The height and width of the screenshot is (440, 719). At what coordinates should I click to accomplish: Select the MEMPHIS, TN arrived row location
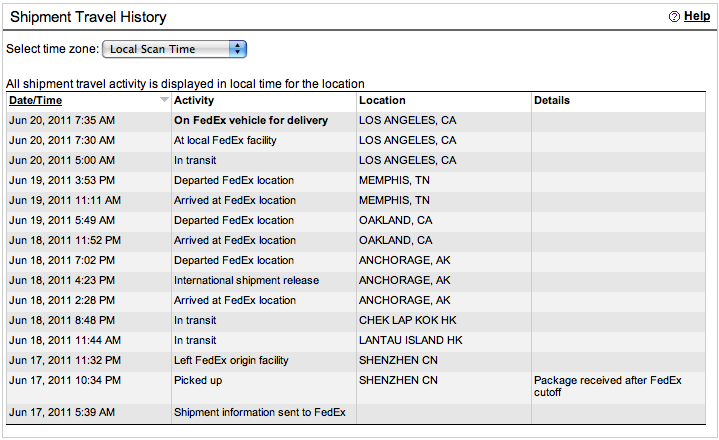click(x=394, y=200)
